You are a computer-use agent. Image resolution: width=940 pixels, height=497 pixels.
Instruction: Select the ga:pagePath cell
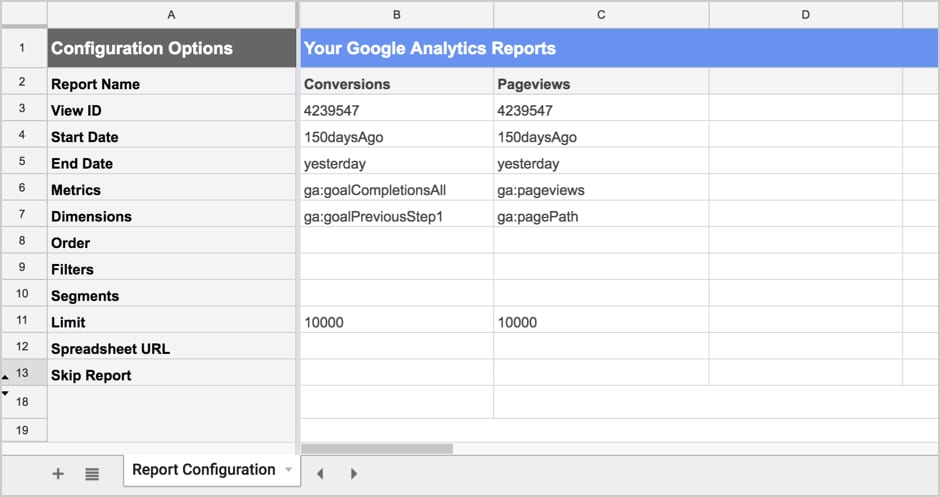(x=601, y=214)
